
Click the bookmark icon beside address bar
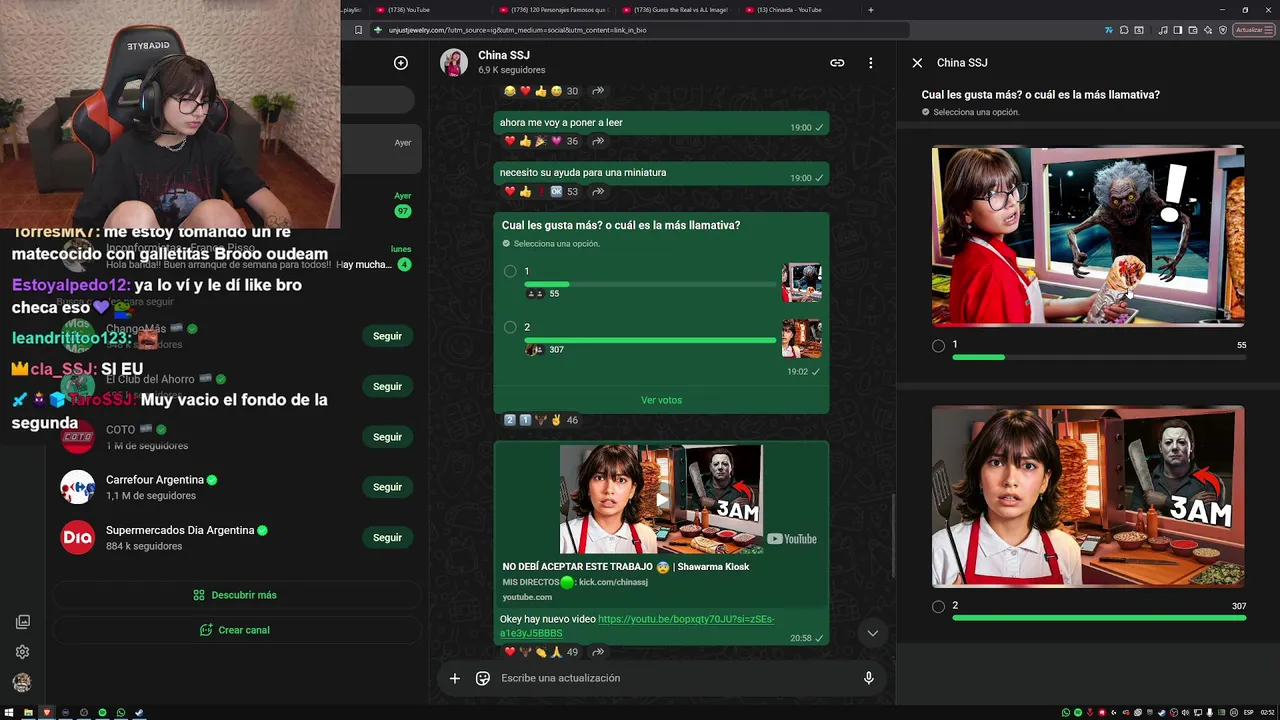click(x=358, y=30)
